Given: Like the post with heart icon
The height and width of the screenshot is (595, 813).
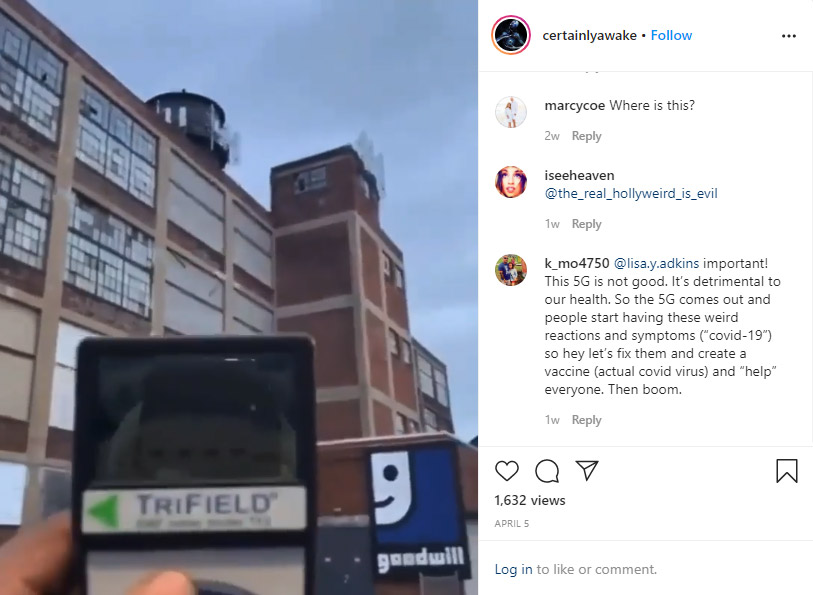Looking at the screenshot, I should point(507,471).
